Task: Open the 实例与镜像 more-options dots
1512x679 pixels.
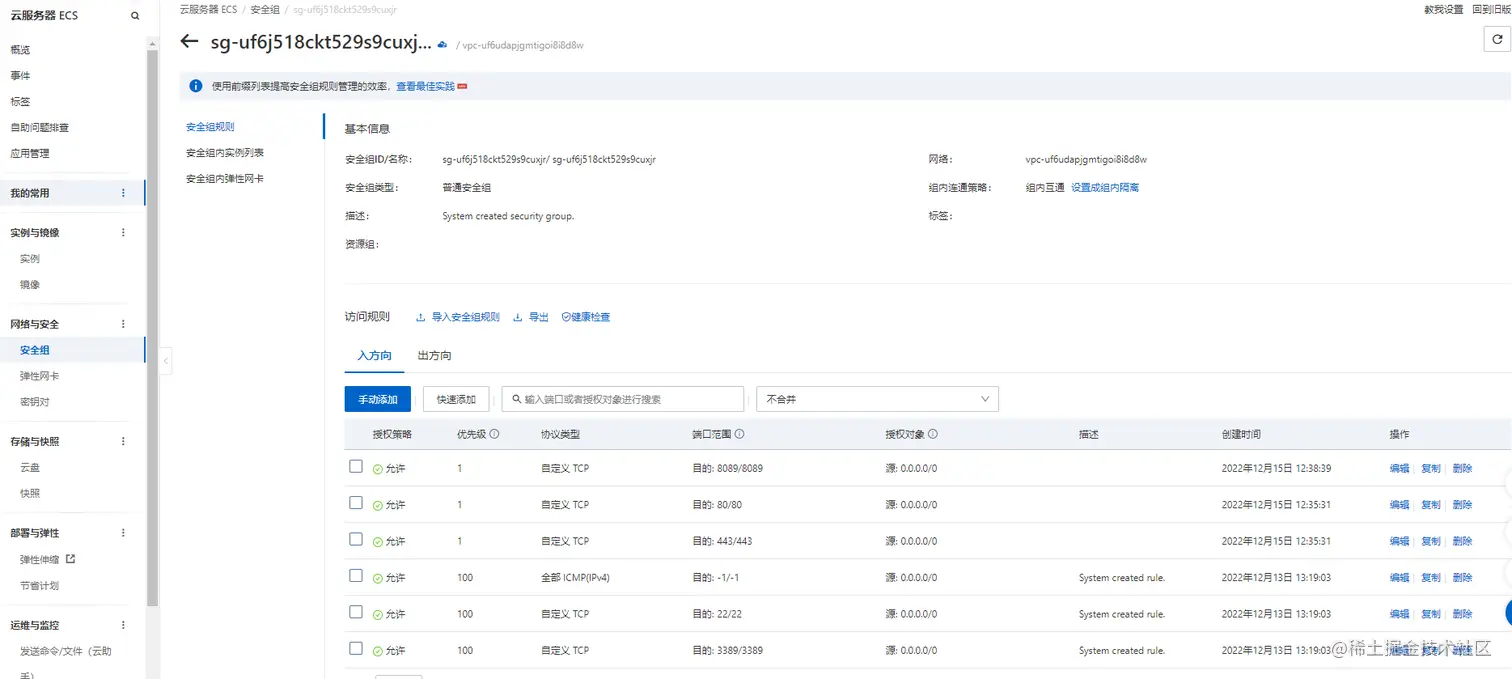Action: (124, 232)
